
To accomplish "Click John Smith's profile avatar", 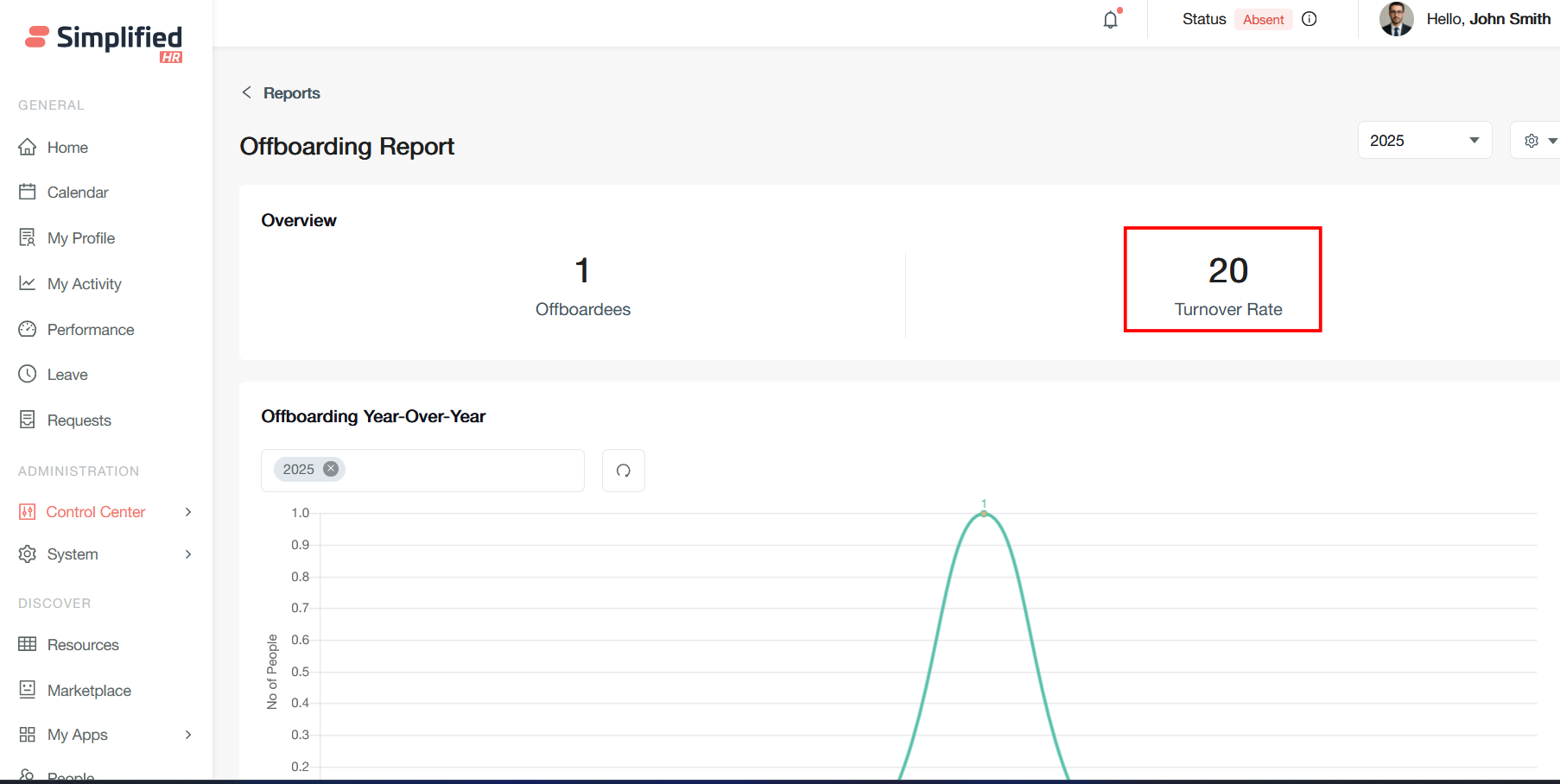I will (1396, 19).
